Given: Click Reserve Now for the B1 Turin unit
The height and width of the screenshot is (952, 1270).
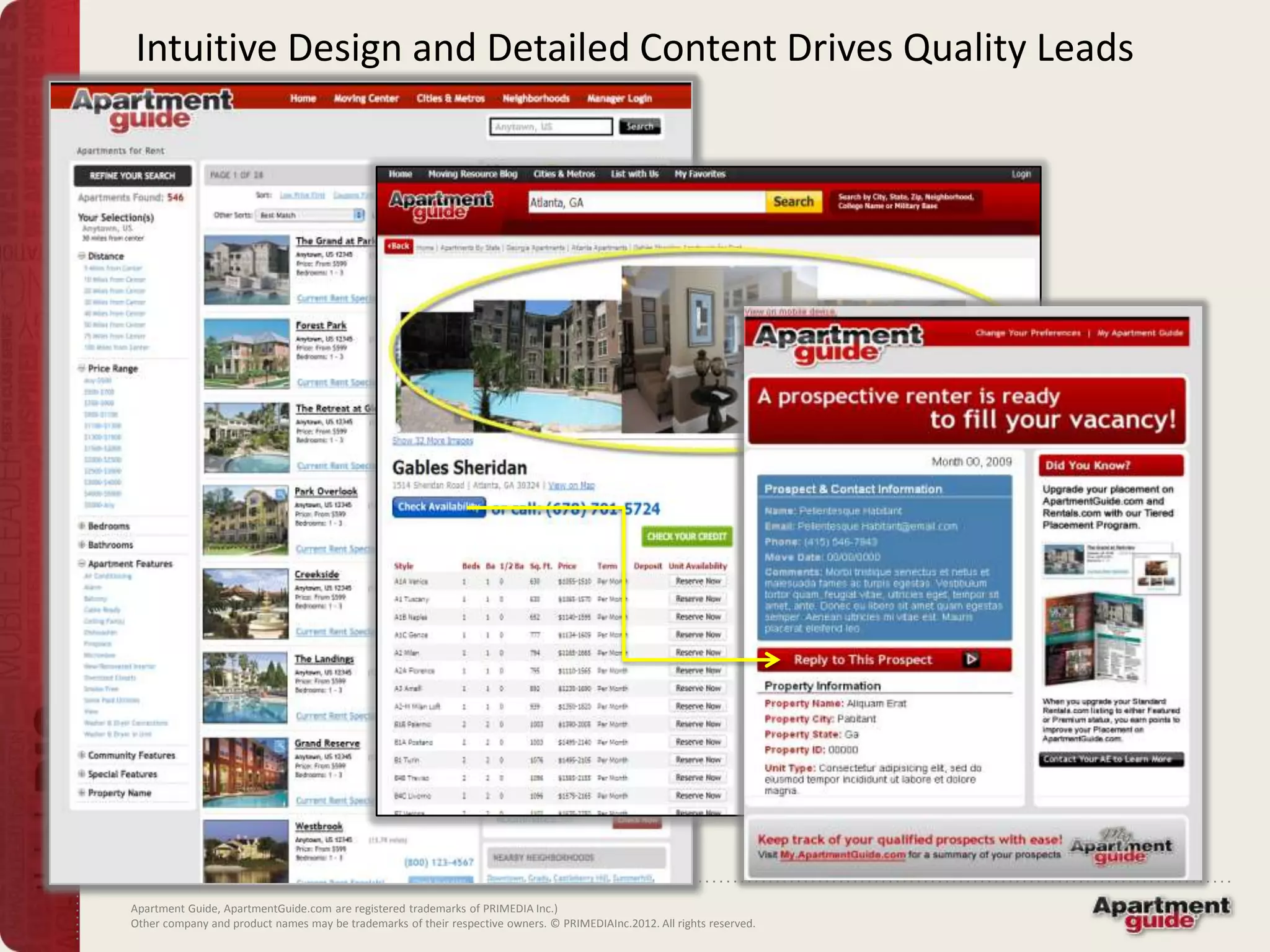Looking at the screenshot, I should pyautogui.click(x=698, y=760).
